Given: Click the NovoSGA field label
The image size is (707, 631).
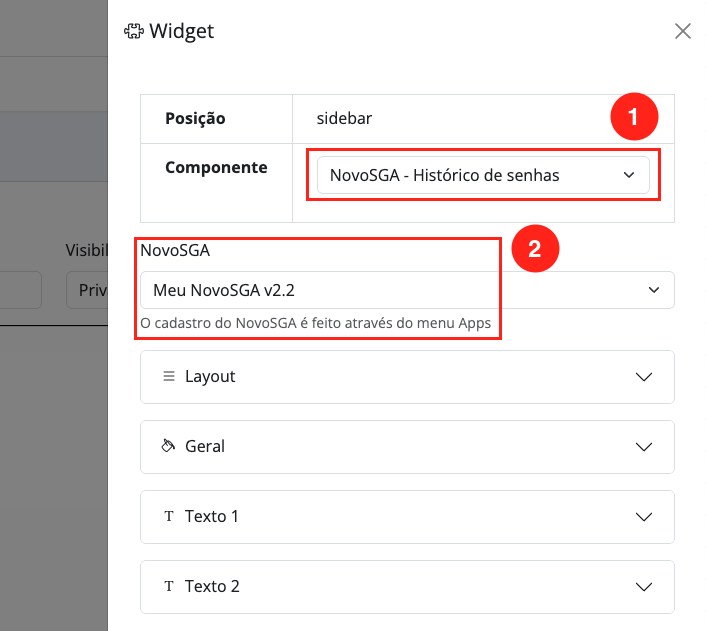Looking at the screenshot, I should (175, 249).
